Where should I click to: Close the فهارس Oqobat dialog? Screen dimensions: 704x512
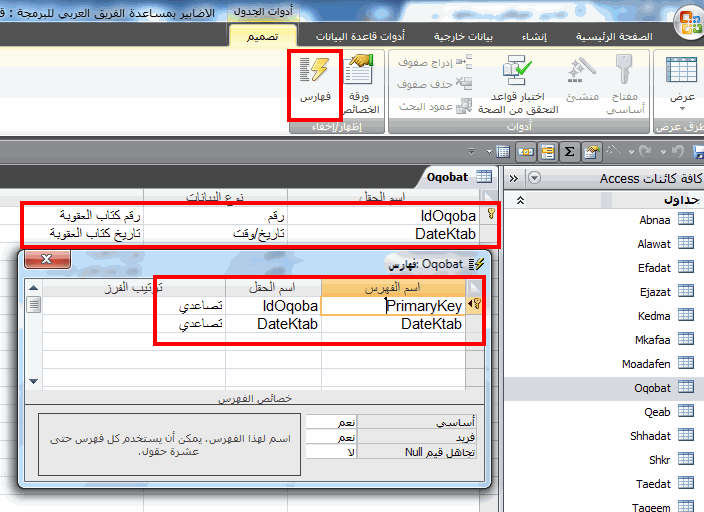coord(47,259)
